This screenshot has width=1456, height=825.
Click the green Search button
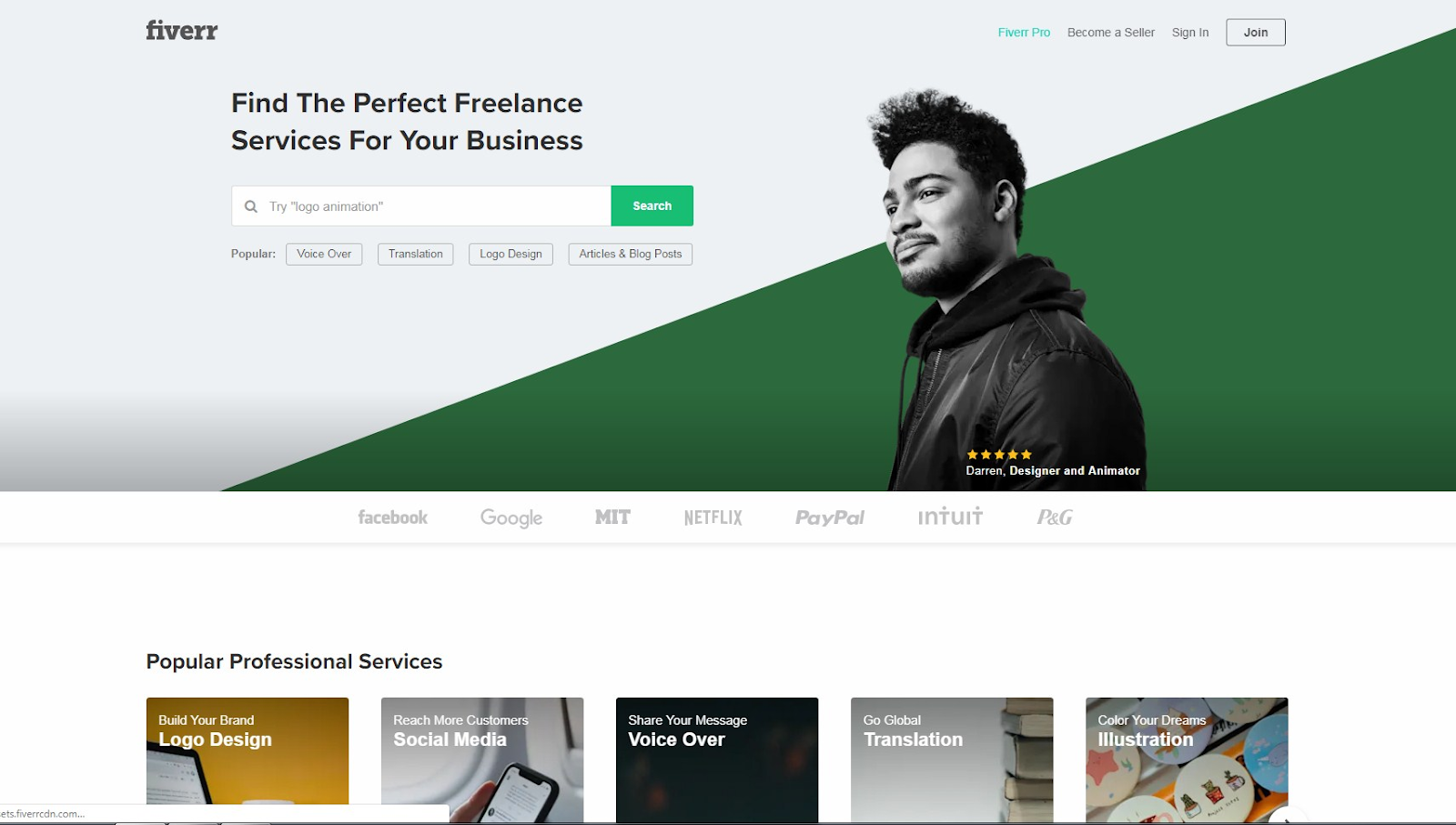click(652, 206)
